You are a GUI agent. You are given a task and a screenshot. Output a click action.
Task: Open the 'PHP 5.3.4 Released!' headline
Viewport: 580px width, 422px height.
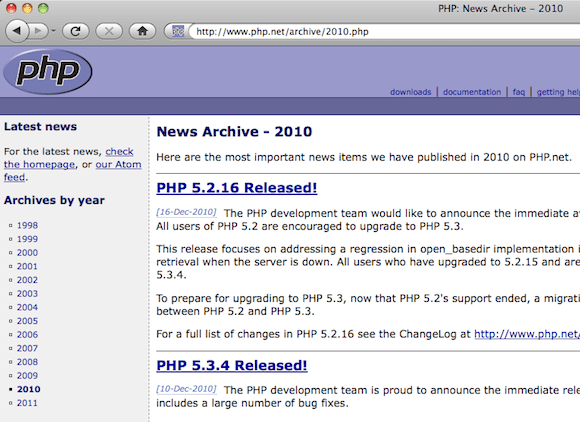tap(232, 365)
